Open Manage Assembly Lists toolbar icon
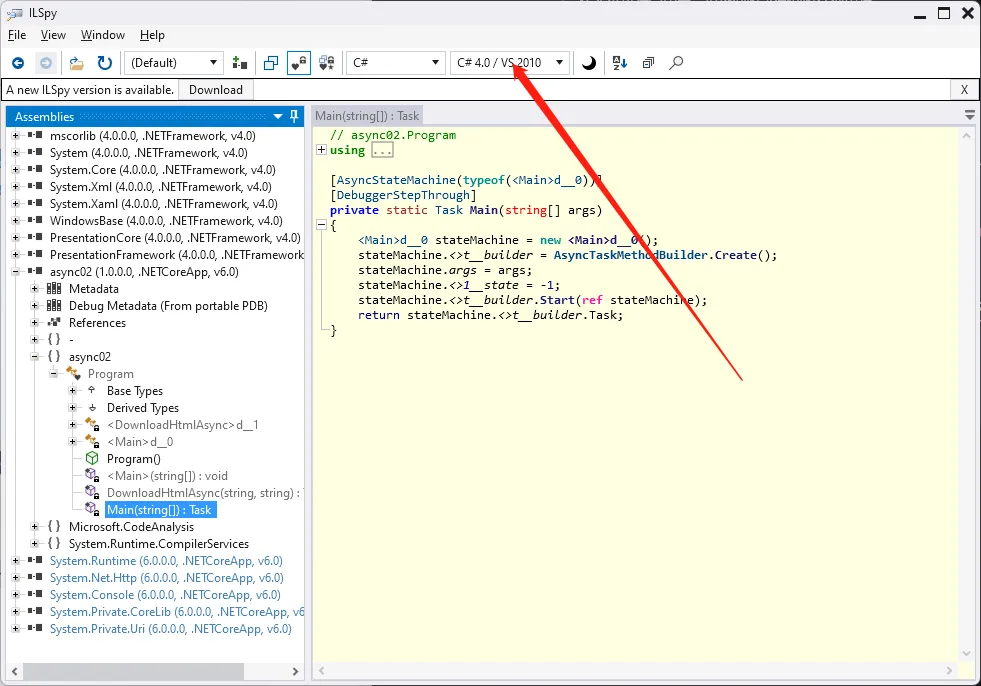The image size is (981, 686). click(x=240, y=63)
